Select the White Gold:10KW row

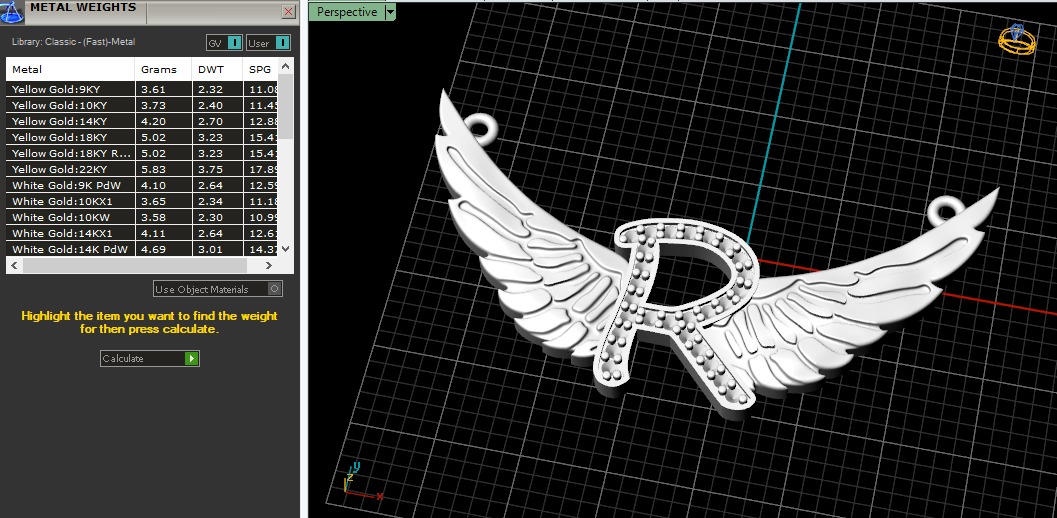pos(142,217)
